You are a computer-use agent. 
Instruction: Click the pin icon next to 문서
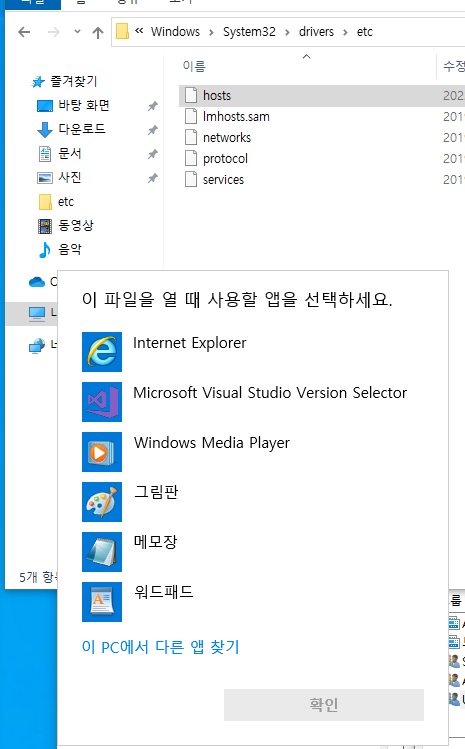(x=152, y=154)
